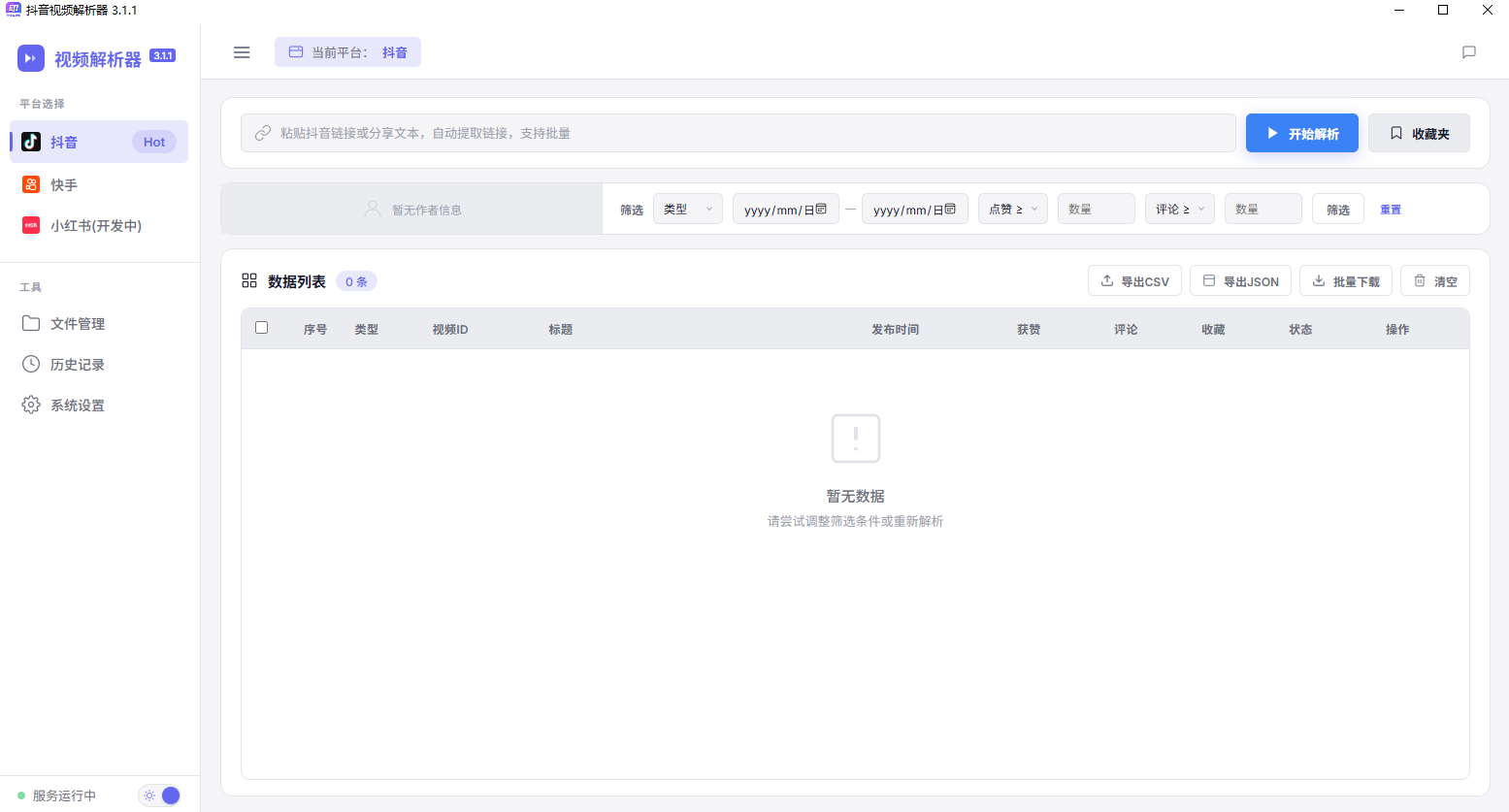1509x812 pixels.
Task: Export data with 导出CSV
Action: point(1134,280)
